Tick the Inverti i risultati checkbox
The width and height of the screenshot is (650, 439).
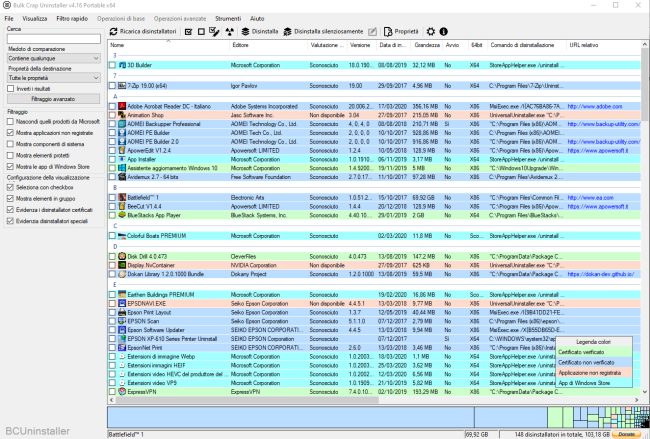coord(10,89)
